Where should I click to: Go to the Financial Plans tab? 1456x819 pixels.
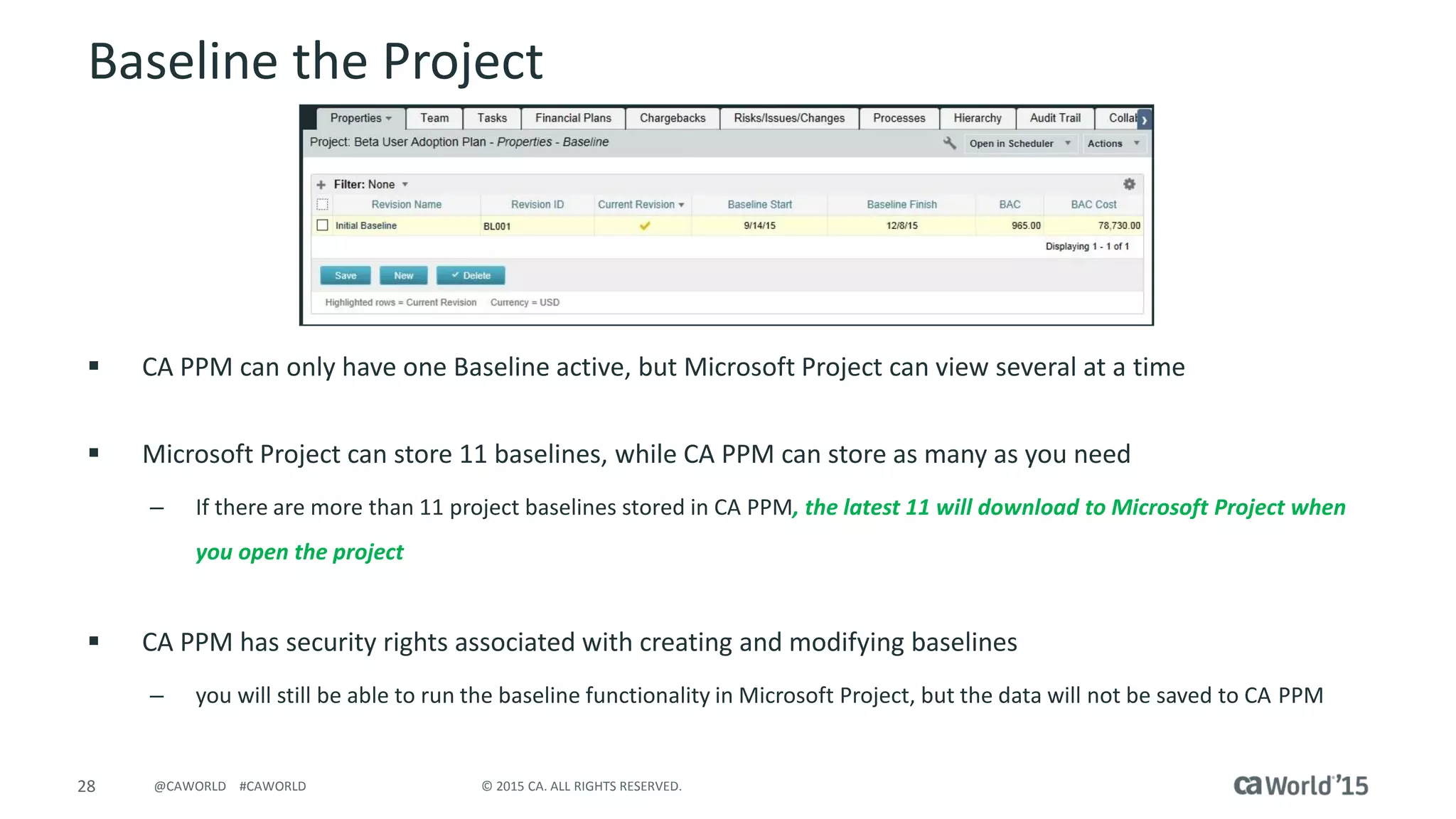[573, 118]
